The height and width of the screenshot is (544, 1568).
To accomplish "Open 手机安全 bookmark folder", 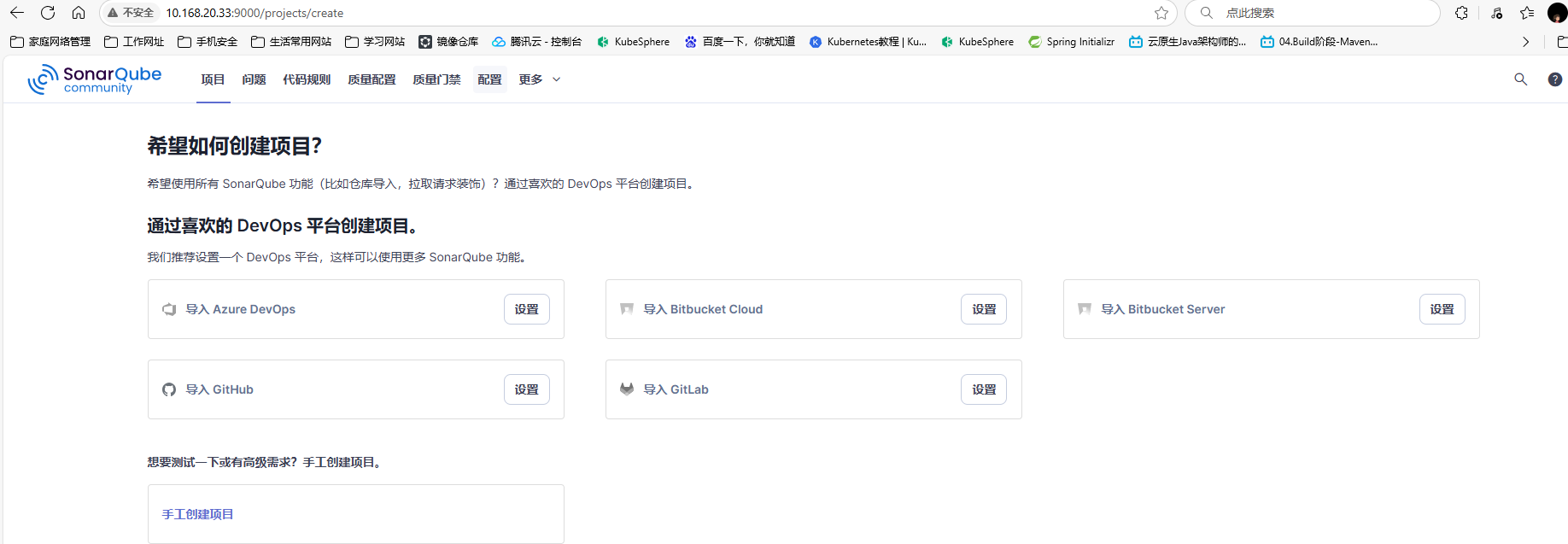I will [x=208, y=41].
